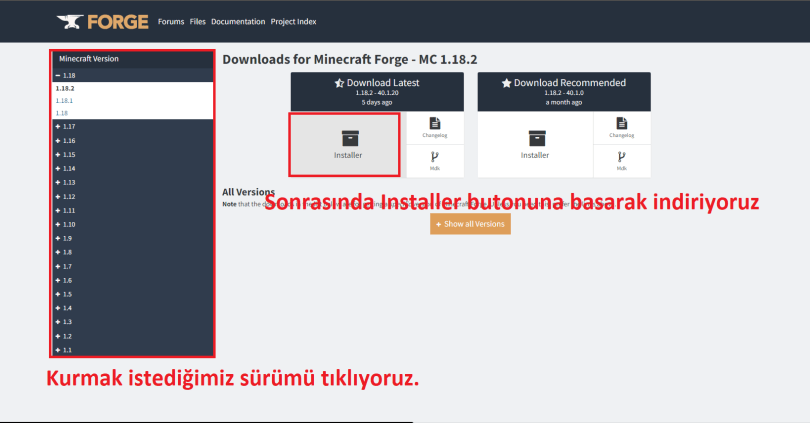Expand the 1.3 version group
Image resolution: width=810 pixels, height=423 pixels.
(133, 322)
